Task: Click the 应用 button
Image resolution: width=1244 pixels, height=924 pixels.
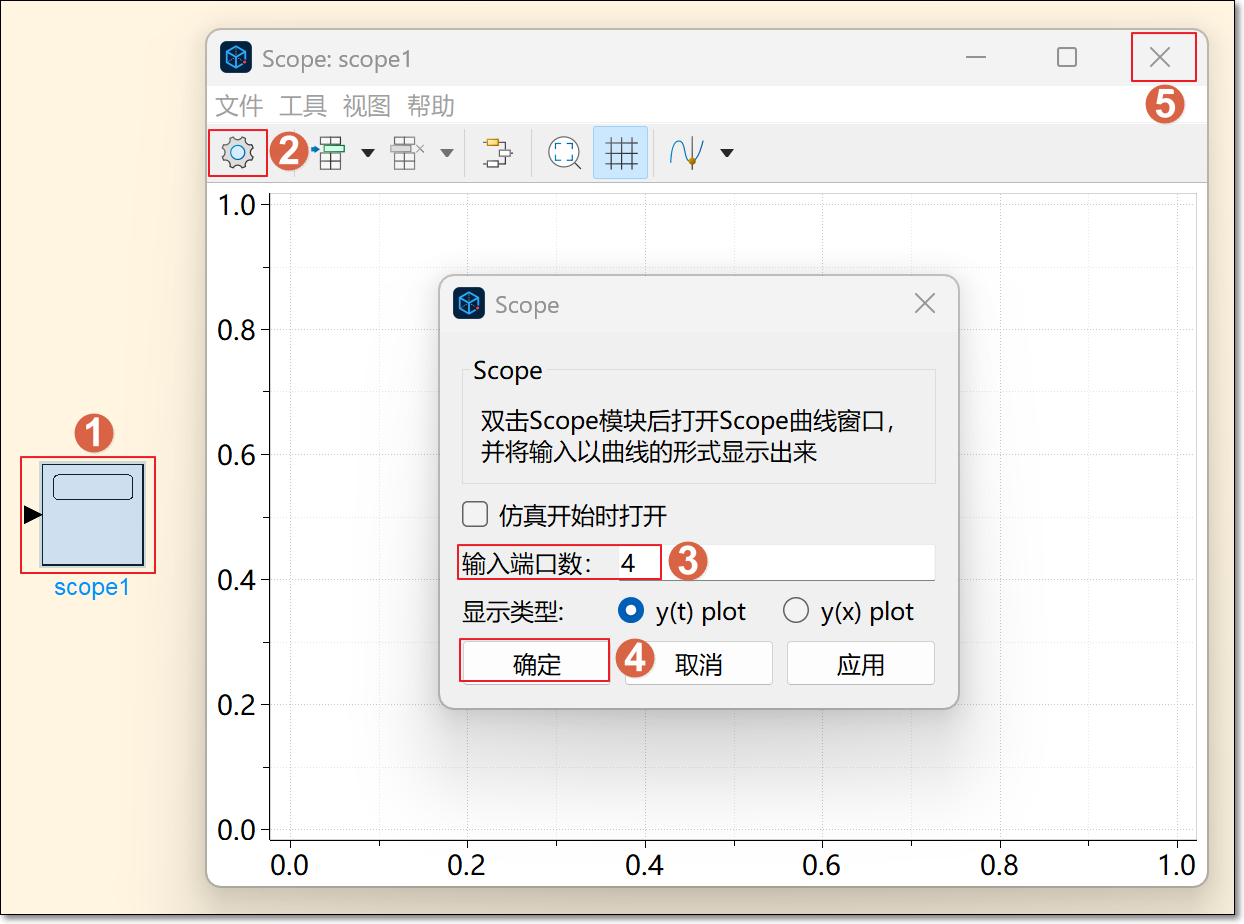Action: tap(861, 664)
